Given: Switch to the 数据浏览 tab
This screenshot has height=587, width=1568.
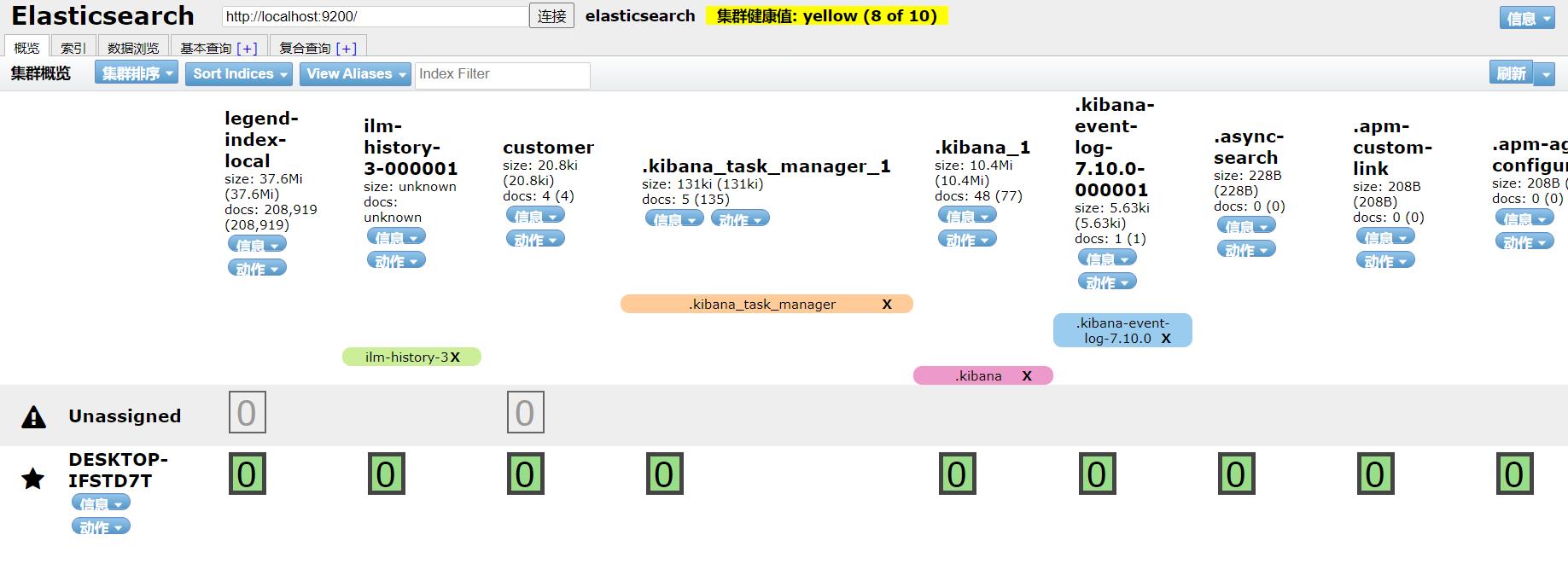Looking at the screenshot, I should (133, 48).
